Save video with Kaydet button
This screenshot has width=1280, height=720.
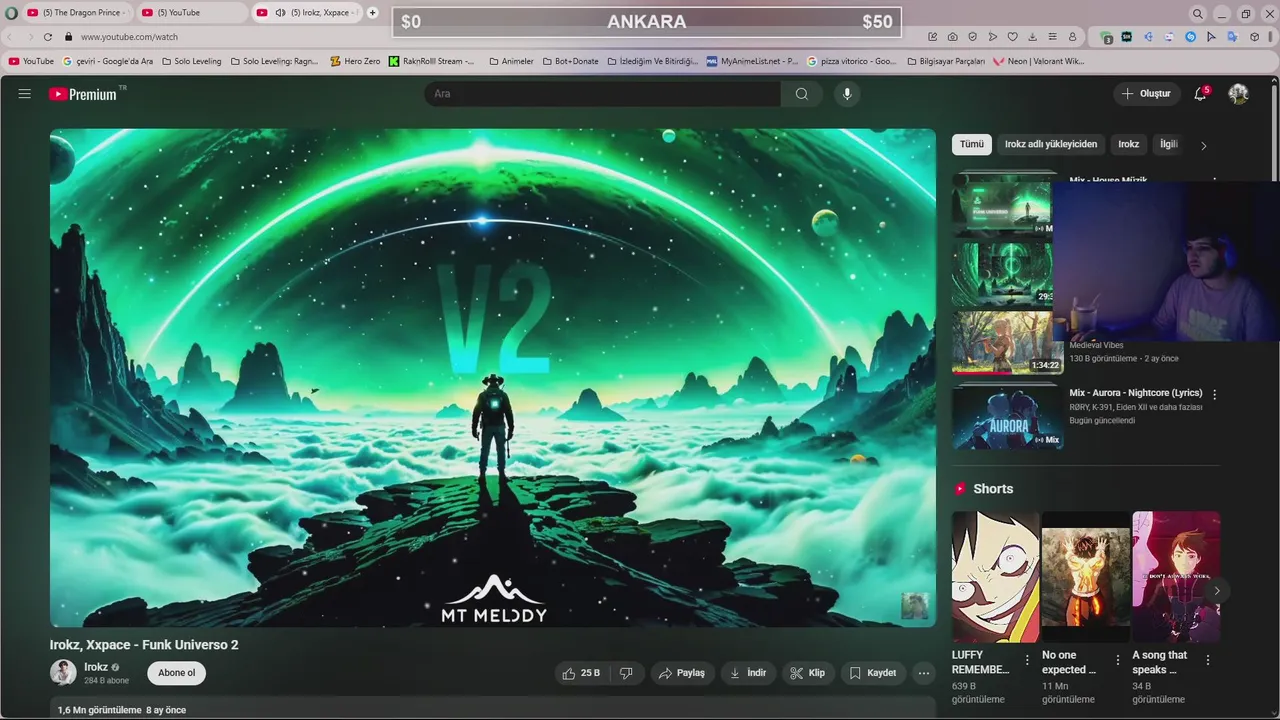tap(873, 673)
